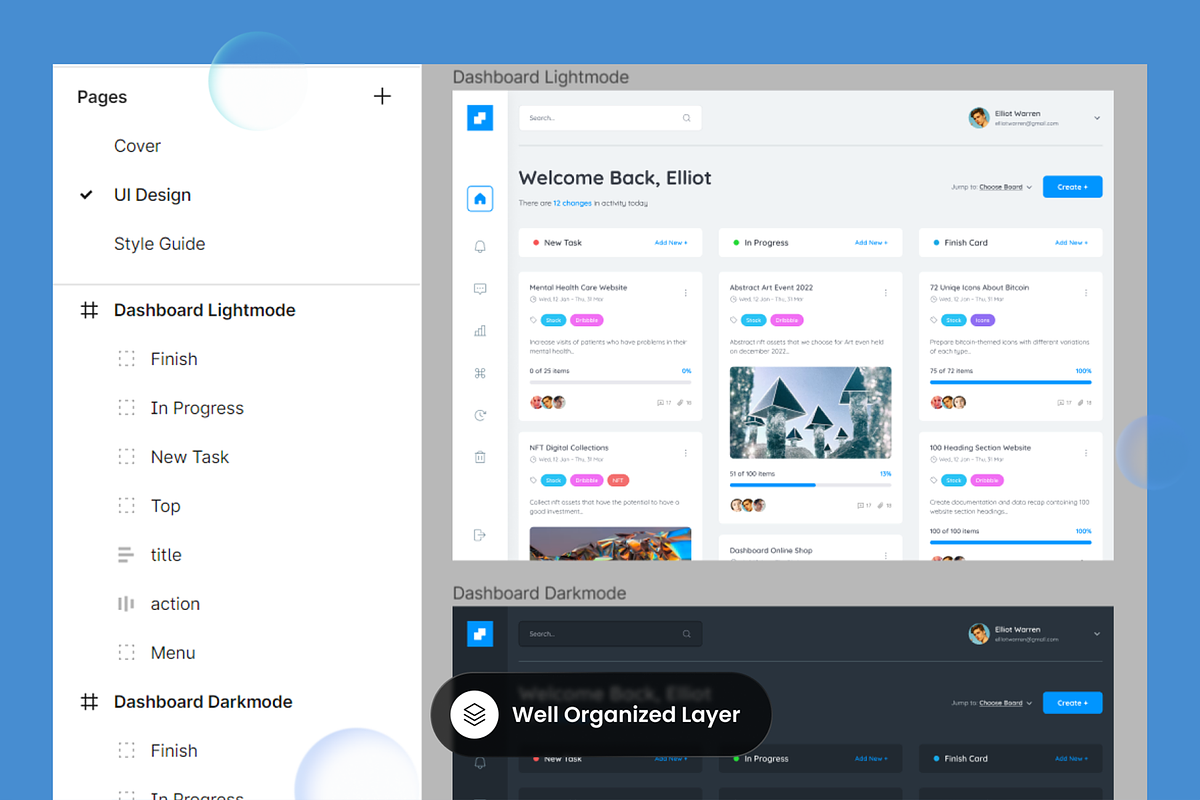Click the blue logo in Lightmode dashboard
The image size is (1200, 800).
(x=480, y=118)
